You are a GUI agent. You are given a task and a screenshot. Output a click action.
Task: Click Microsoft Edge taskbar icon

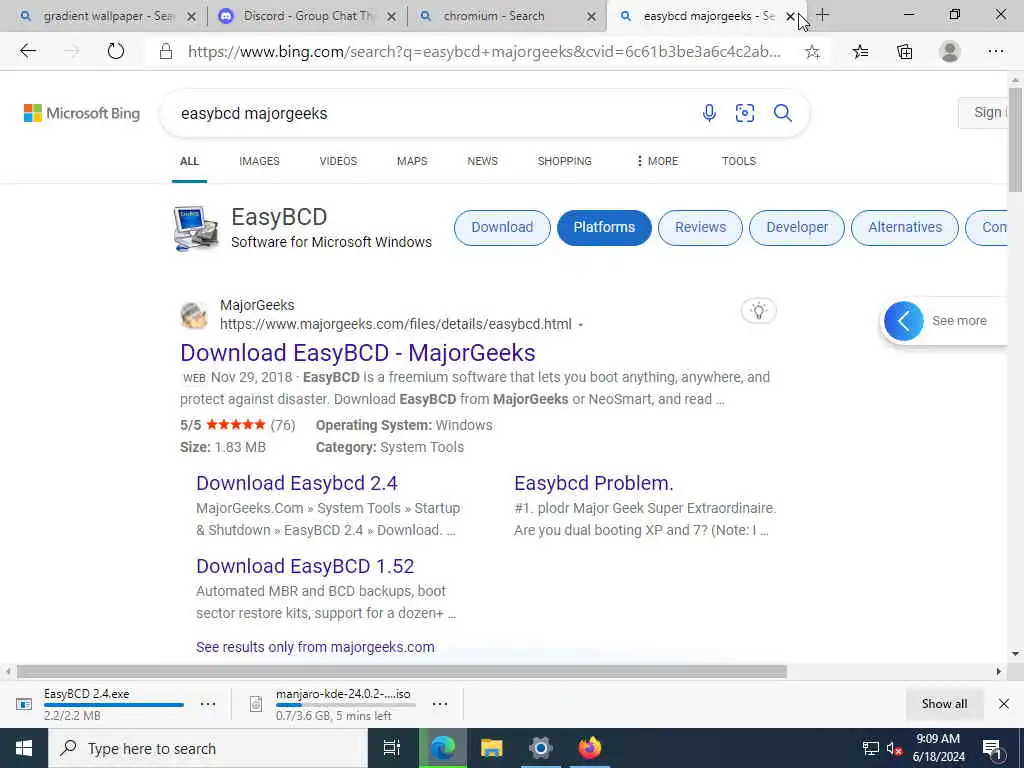[442, 748]
